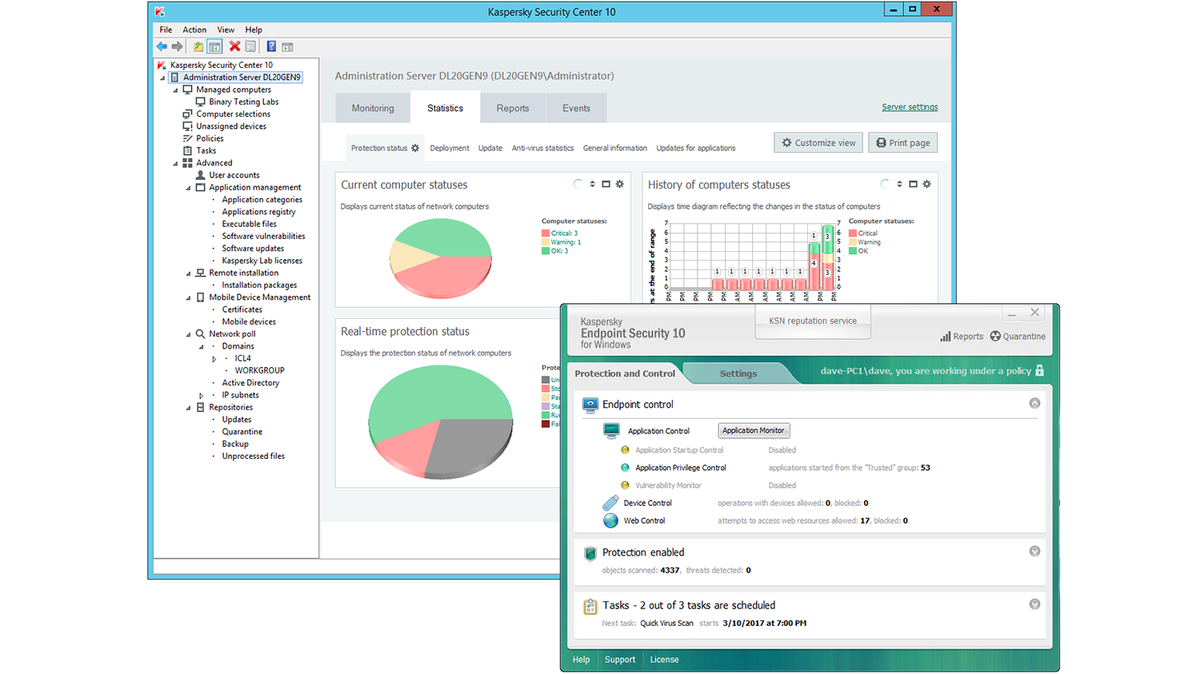Click the Protection enabled shield icon
Image resolution: width=1200 pixels, height=674 pixels.
click(589, 552)
